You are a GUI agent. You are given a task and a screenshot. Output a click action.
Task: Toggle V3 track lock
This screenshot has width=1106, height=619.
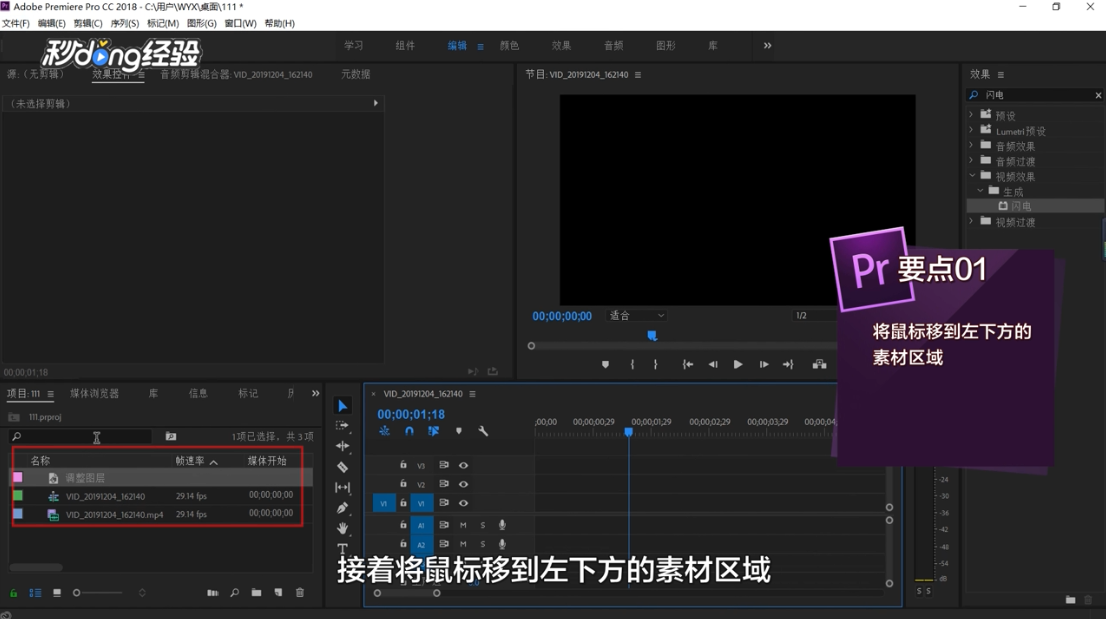403,465
